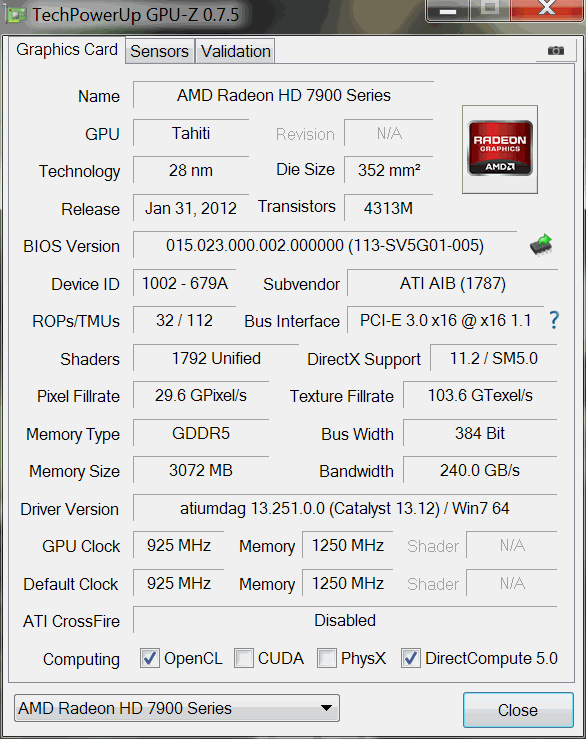The image size is (586, 739).
Task: Click the BIOS save chip icon
Action: (x=541, y=245)
